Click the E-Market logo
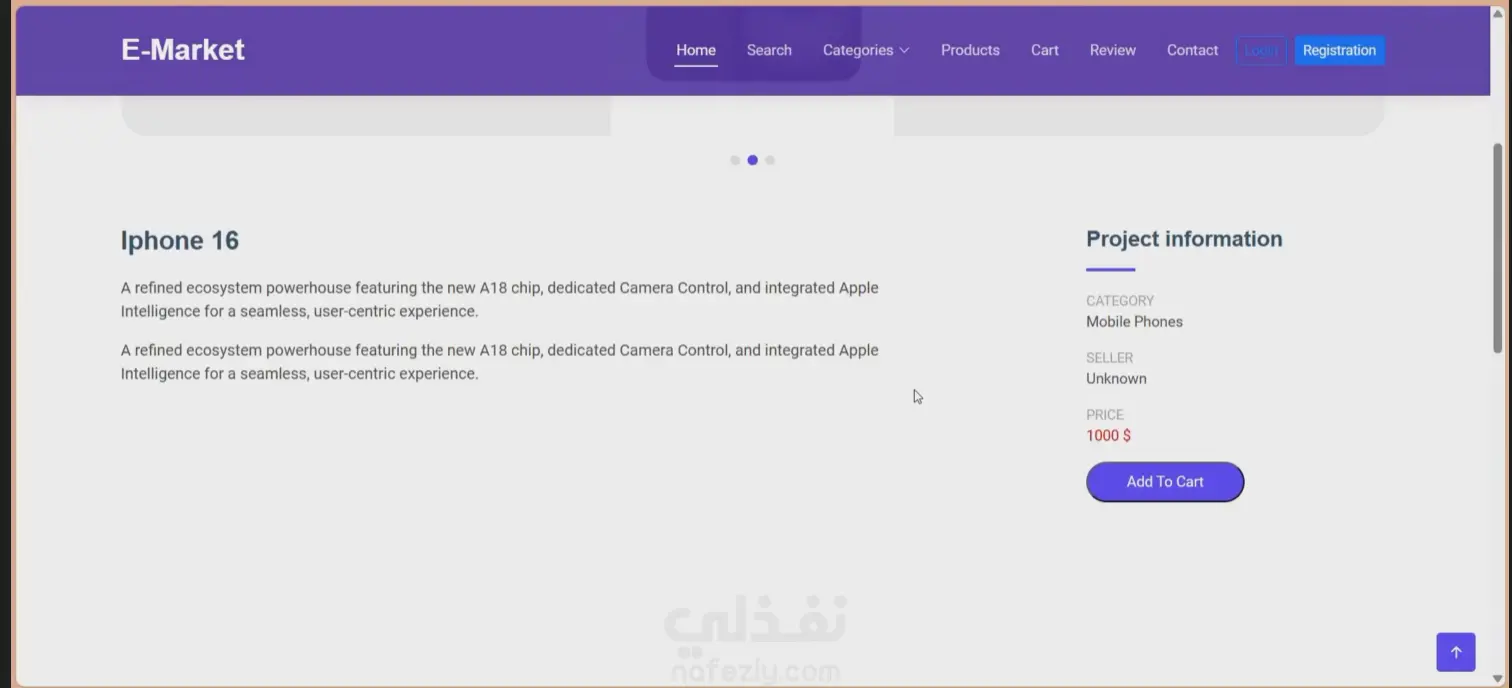Viewport: 1512px width, 688px height. click(183, 50)
